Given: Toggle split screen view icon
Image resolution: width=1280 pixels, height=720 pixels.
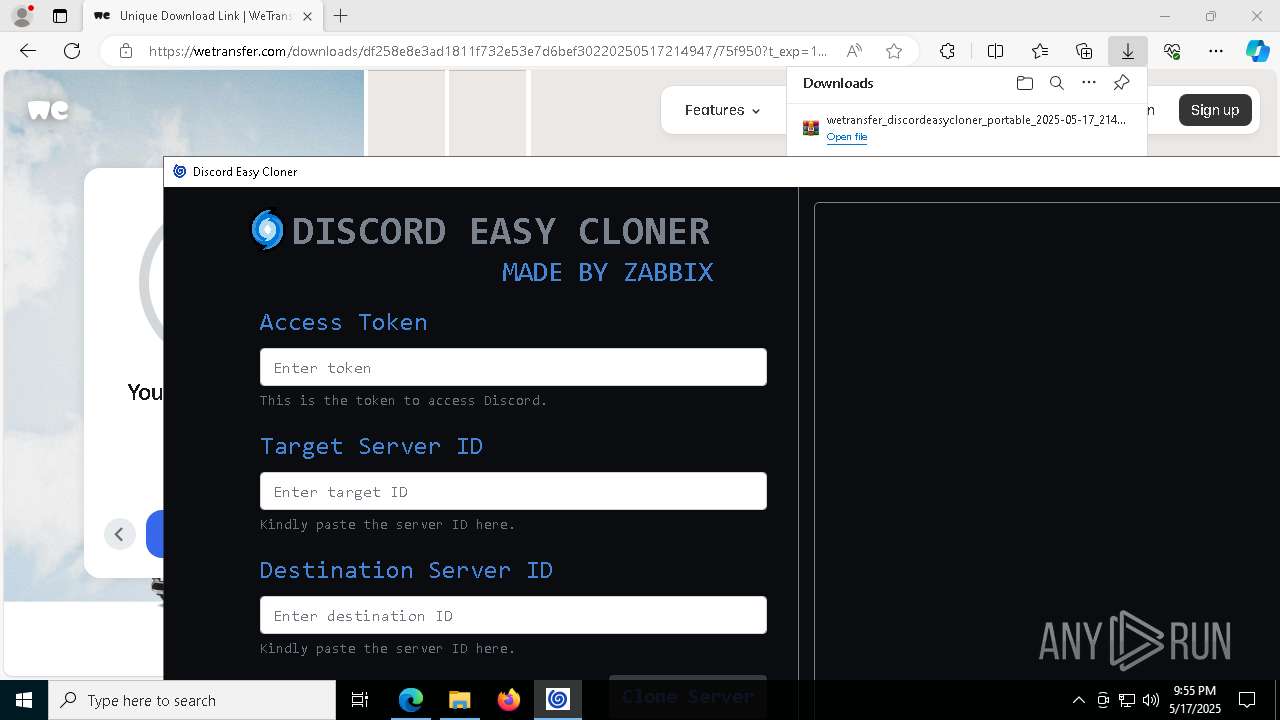Looking at the screenshot, I should tap(995, 51).
